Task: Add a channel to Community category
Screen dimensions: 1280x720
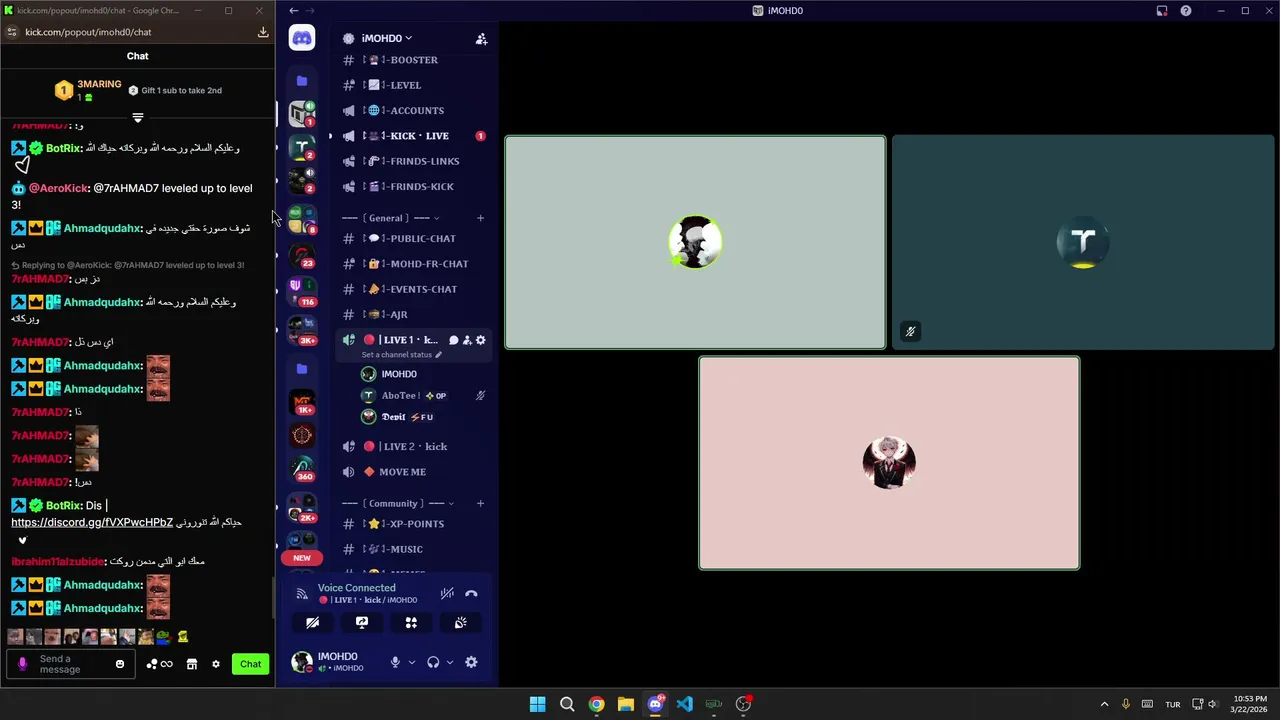Action: (x=480, y=503)
